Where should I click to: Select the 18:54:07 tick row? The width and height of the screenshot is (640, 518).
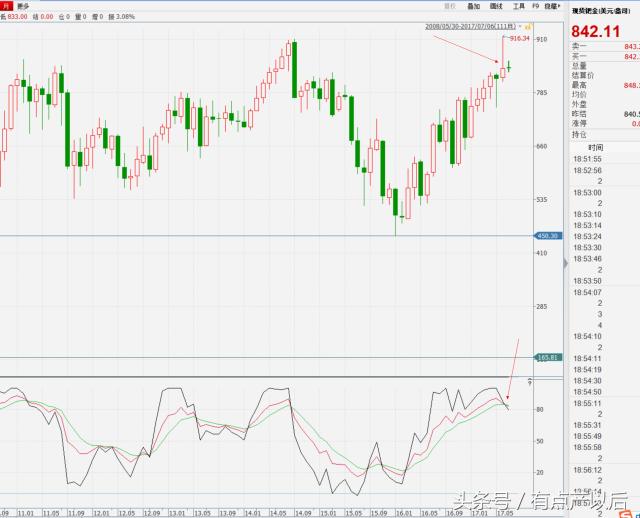coord(605,292)
